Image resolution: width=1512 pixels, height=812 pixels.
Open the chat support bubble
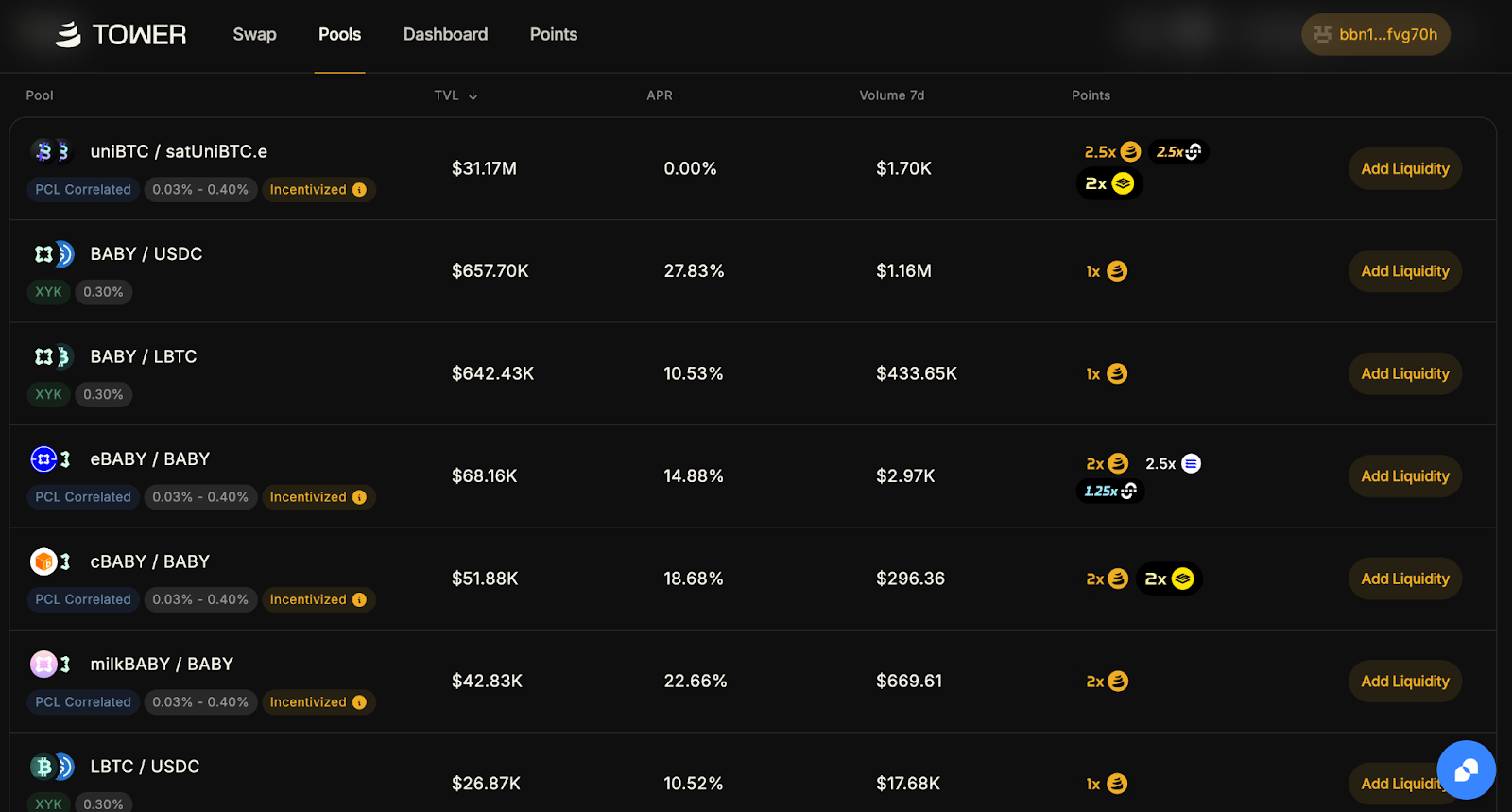(x=1466, y=769)
